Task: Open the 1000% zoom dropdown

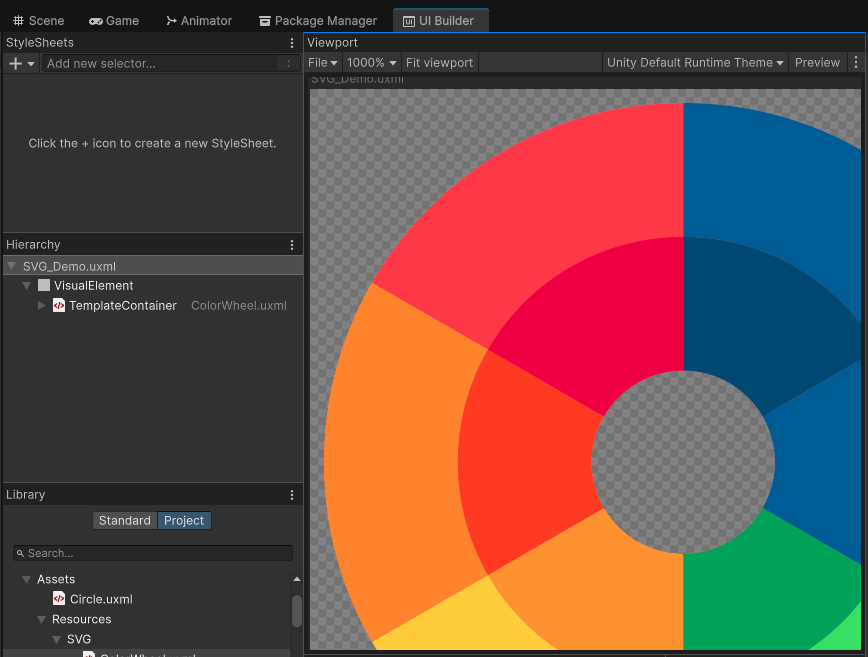Action: point(371,62)
